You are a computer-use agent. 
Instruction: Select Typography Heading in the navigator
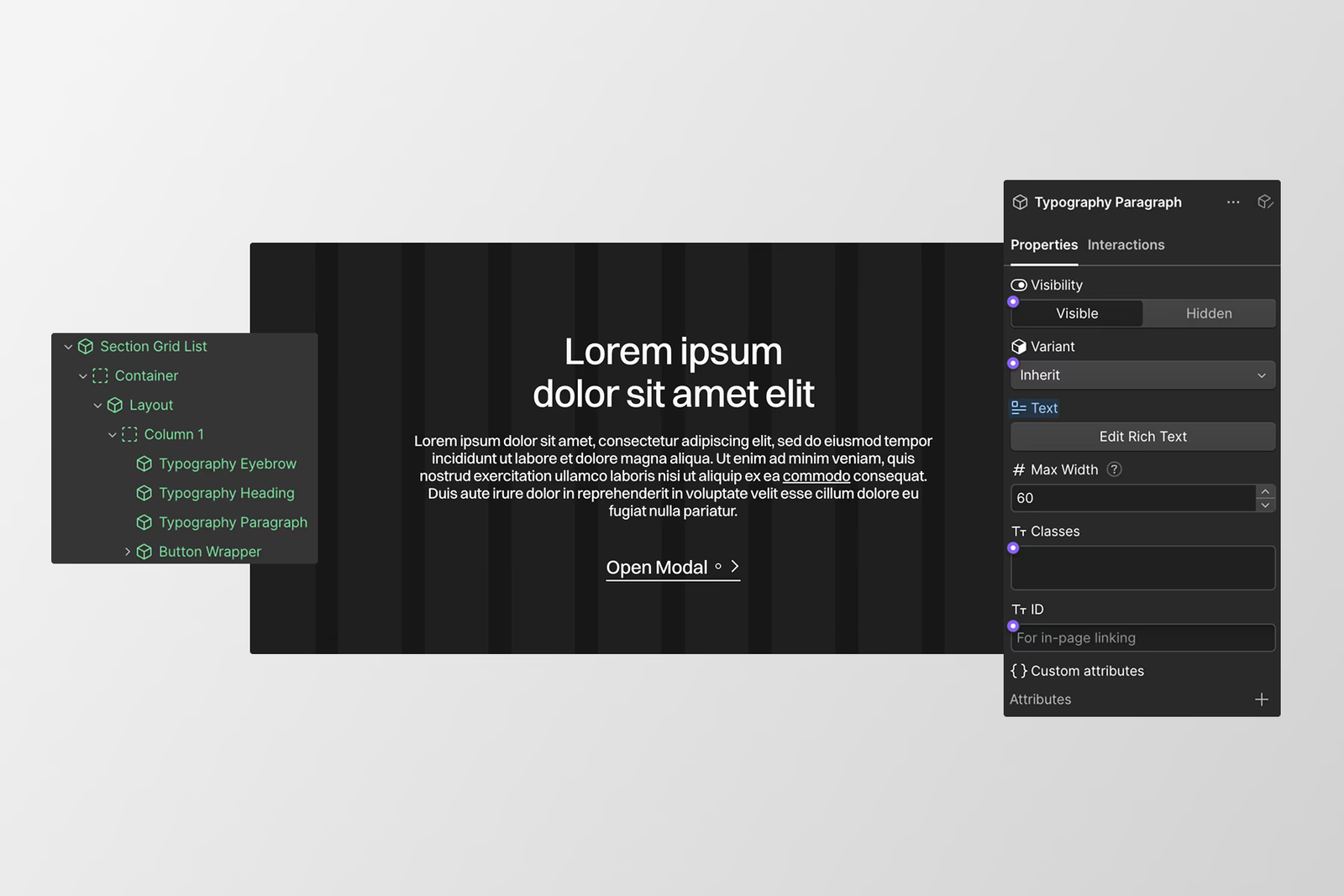click(x=227, y=493)
